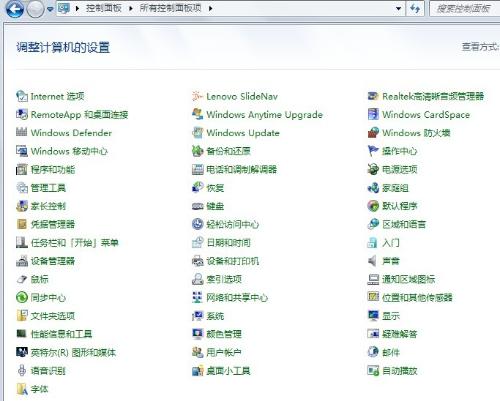Open the 区域和语言 globe icon
The image size is (500, 401).
click(x=373, y=224)
